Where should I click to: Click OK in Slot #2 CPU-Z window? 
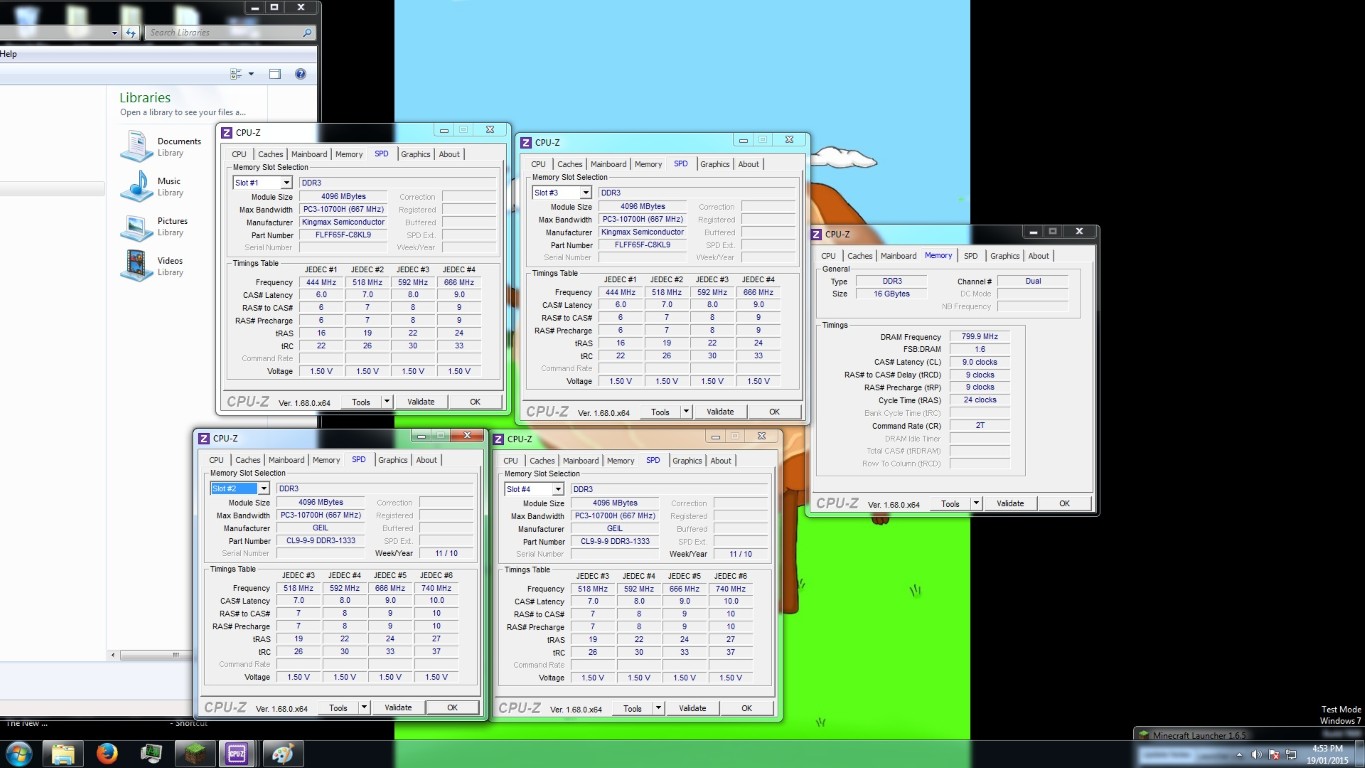(452, 708)
